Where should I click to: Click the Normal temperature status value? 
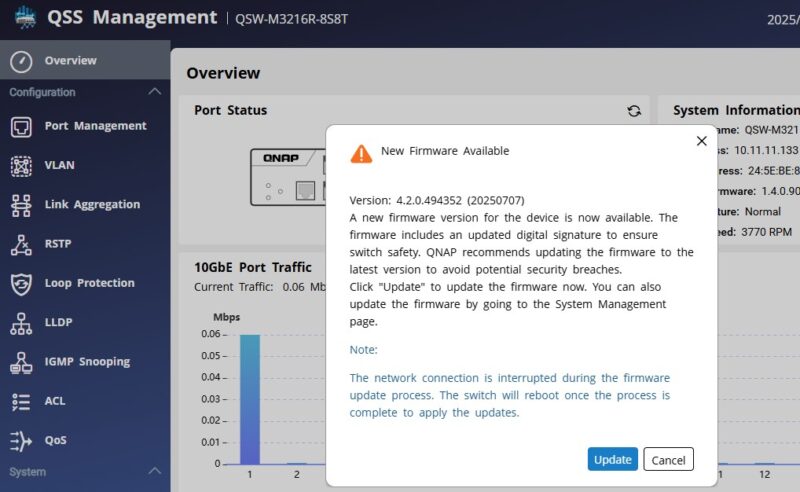[762, 211]
